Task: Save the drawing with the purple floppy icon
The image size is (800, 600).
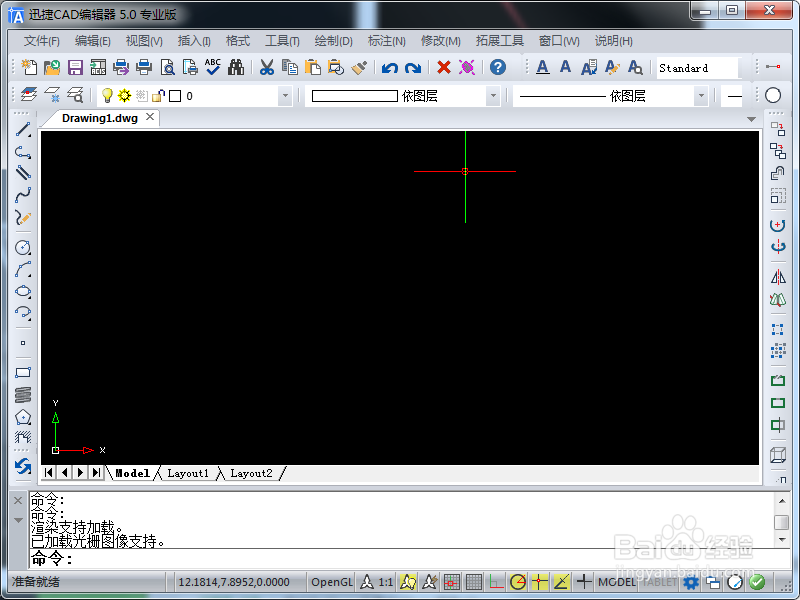Action: tap(76, 67)
